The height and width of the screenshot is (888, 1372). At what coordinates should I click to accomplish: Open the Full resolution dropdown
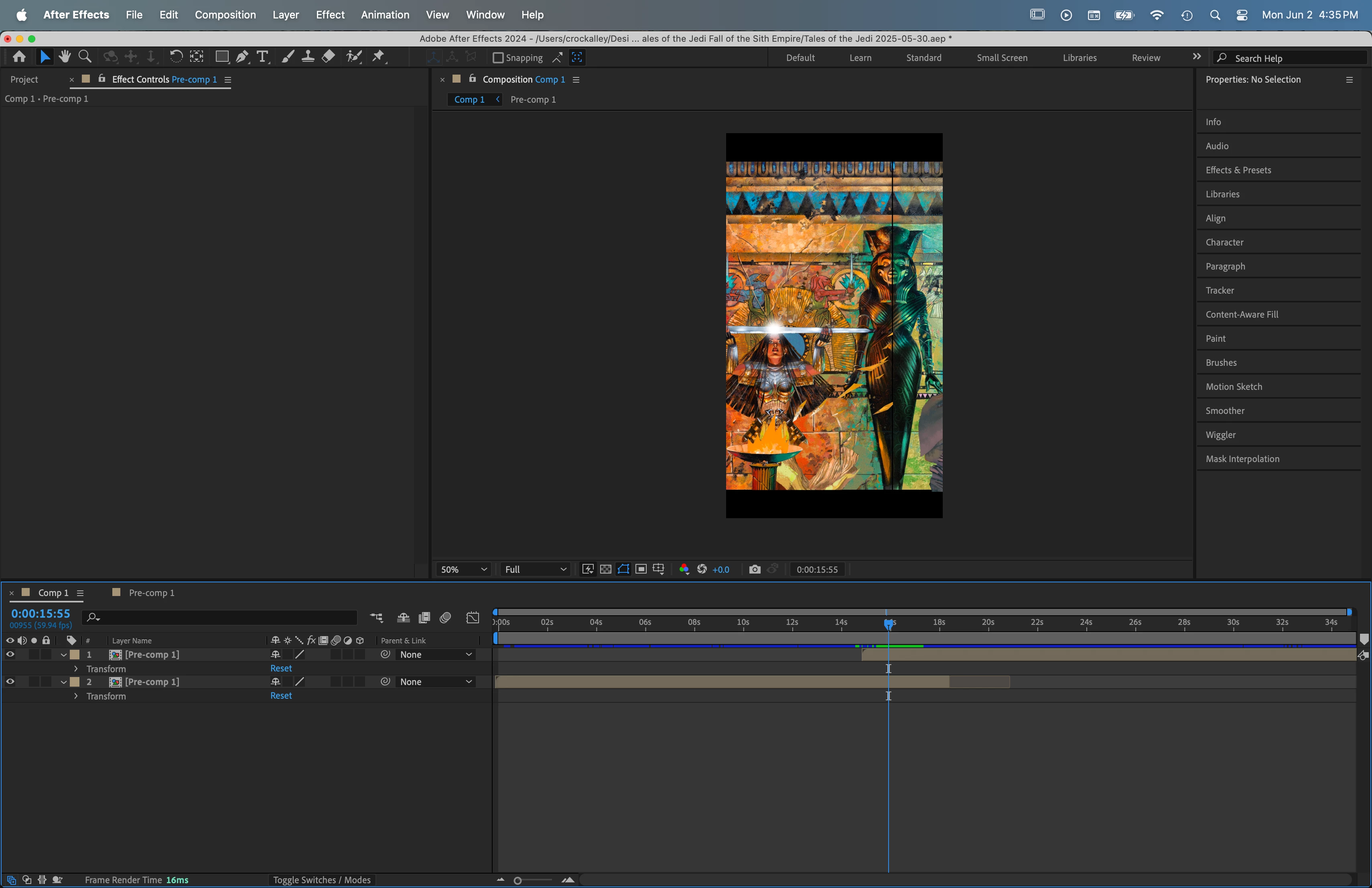(535, 569)
